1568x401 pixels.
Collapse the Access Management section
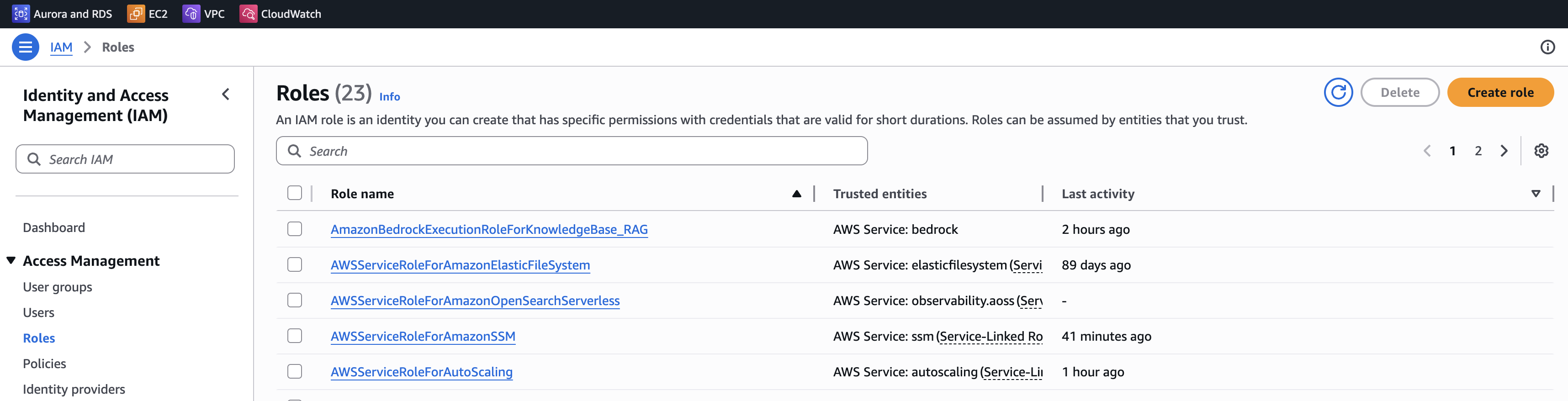pyautogui.click(x=11, y=260)
